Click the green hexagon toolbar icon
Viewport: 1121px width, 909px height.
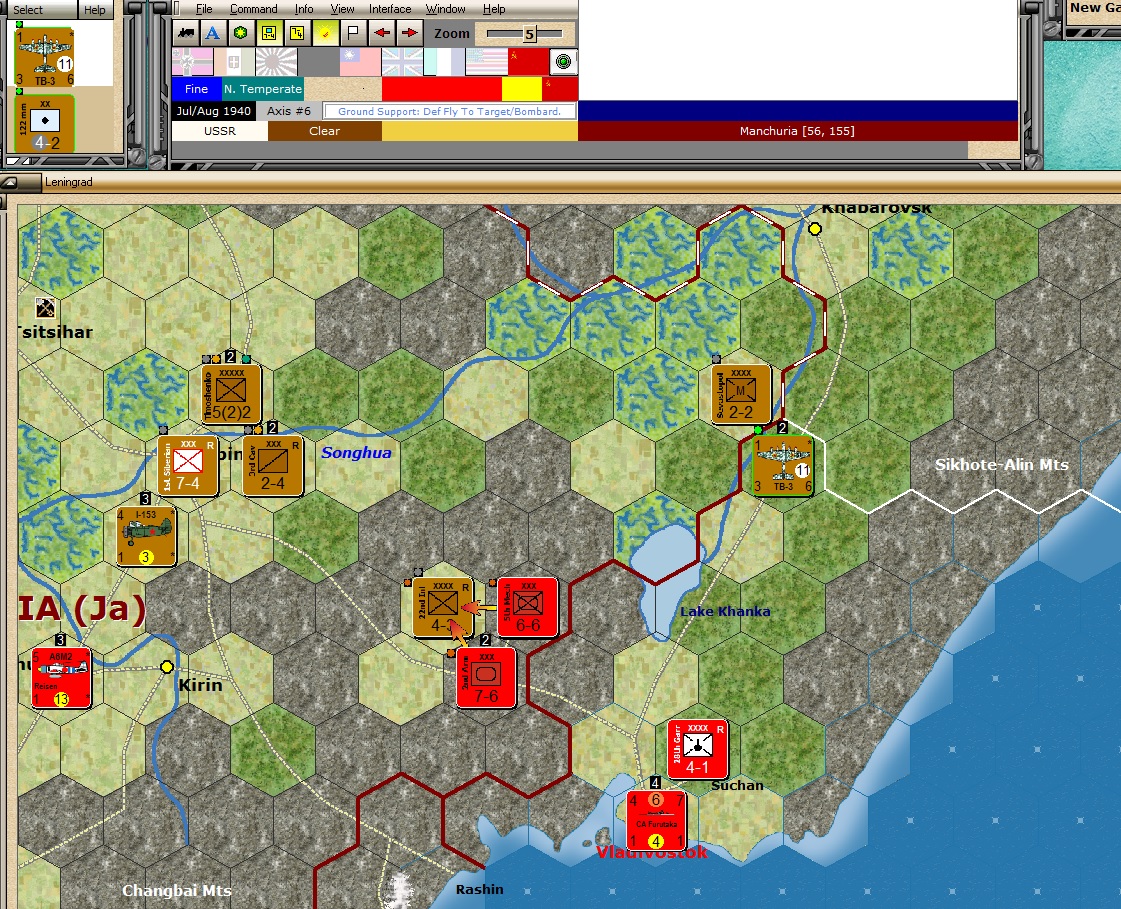pyautogui.click(x=241, y=33)
